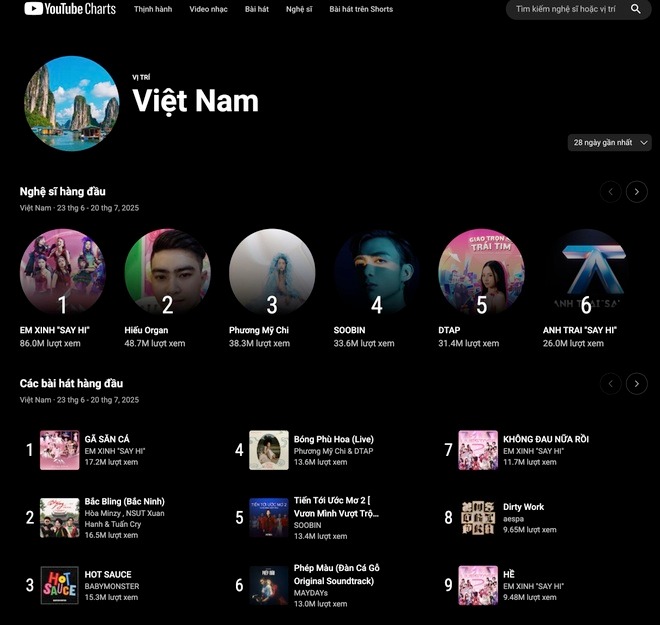660x625 pixels.
Task: Go to next top artists page arrow
Action: pyautogui.click(x=636, y=191)
